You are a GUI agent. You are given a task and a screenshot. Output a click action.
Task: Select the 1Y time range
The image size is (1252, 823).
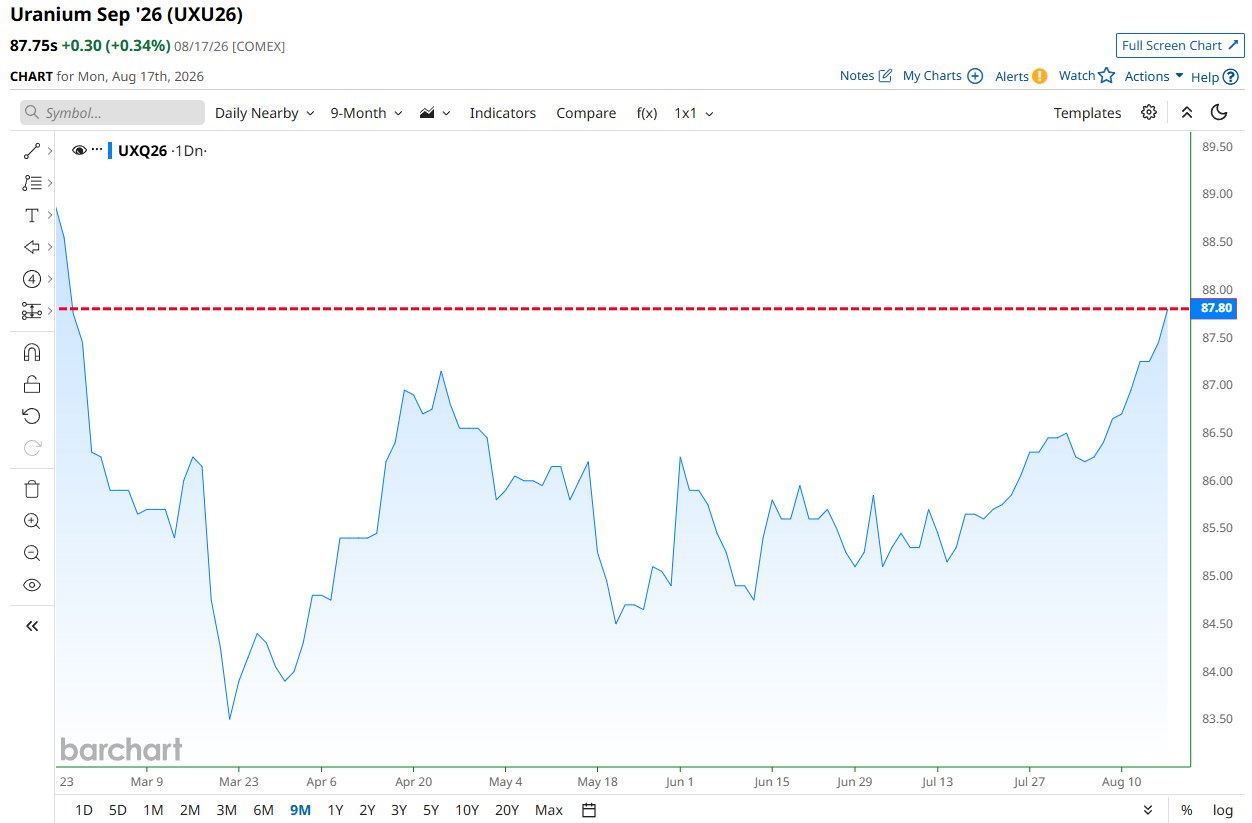click(335, 810)
